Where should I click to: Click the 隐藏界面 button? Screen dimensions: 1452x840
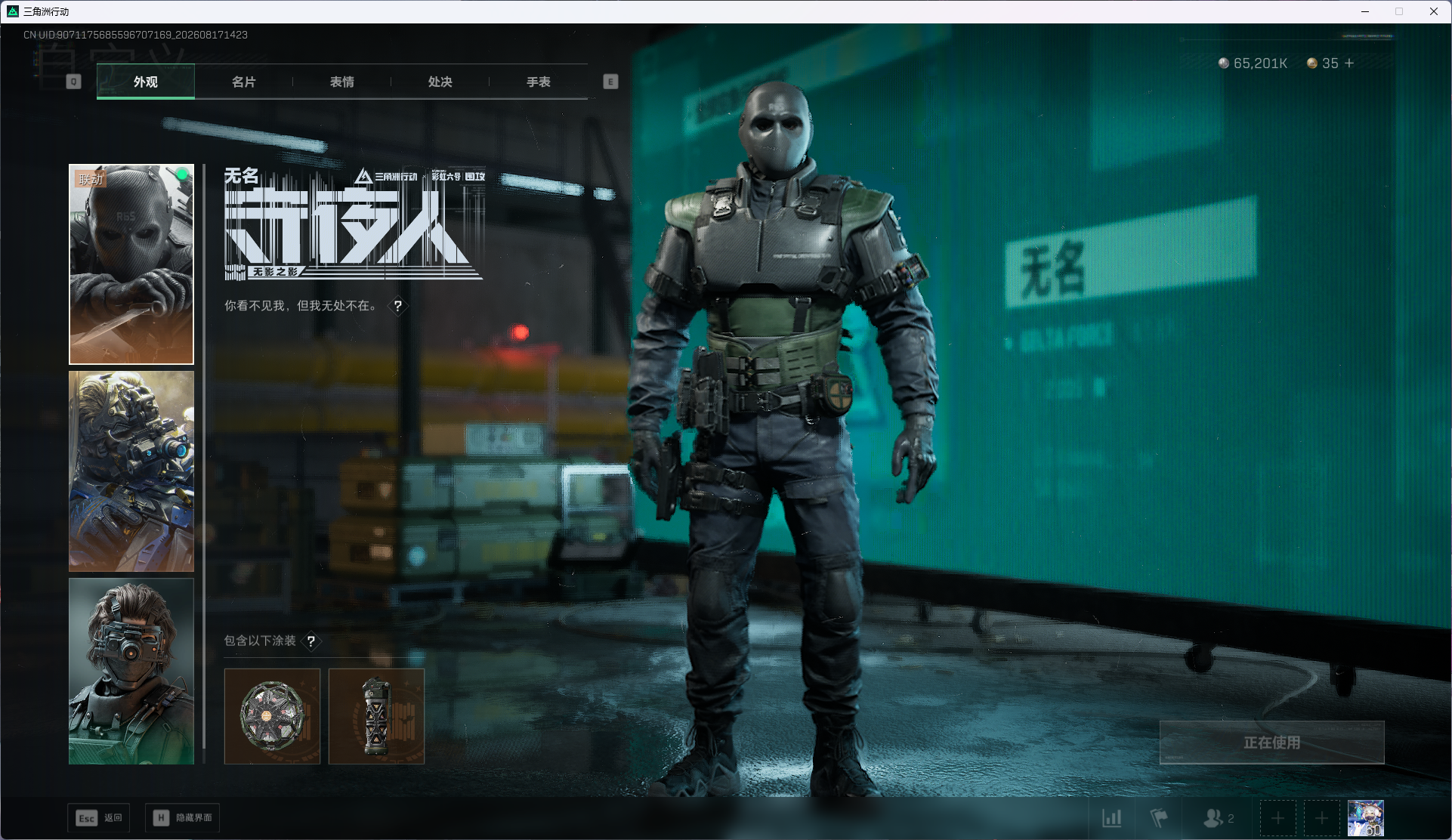(x=183, y=818)
